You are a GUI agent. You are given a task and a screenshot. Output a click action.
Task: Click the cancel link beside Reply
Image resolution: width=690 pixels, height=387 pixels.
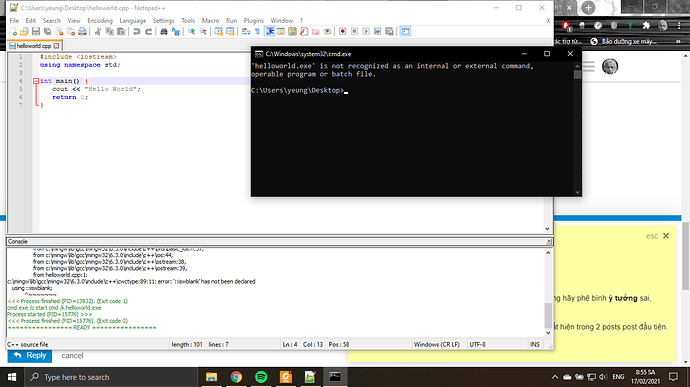(72, 356)
